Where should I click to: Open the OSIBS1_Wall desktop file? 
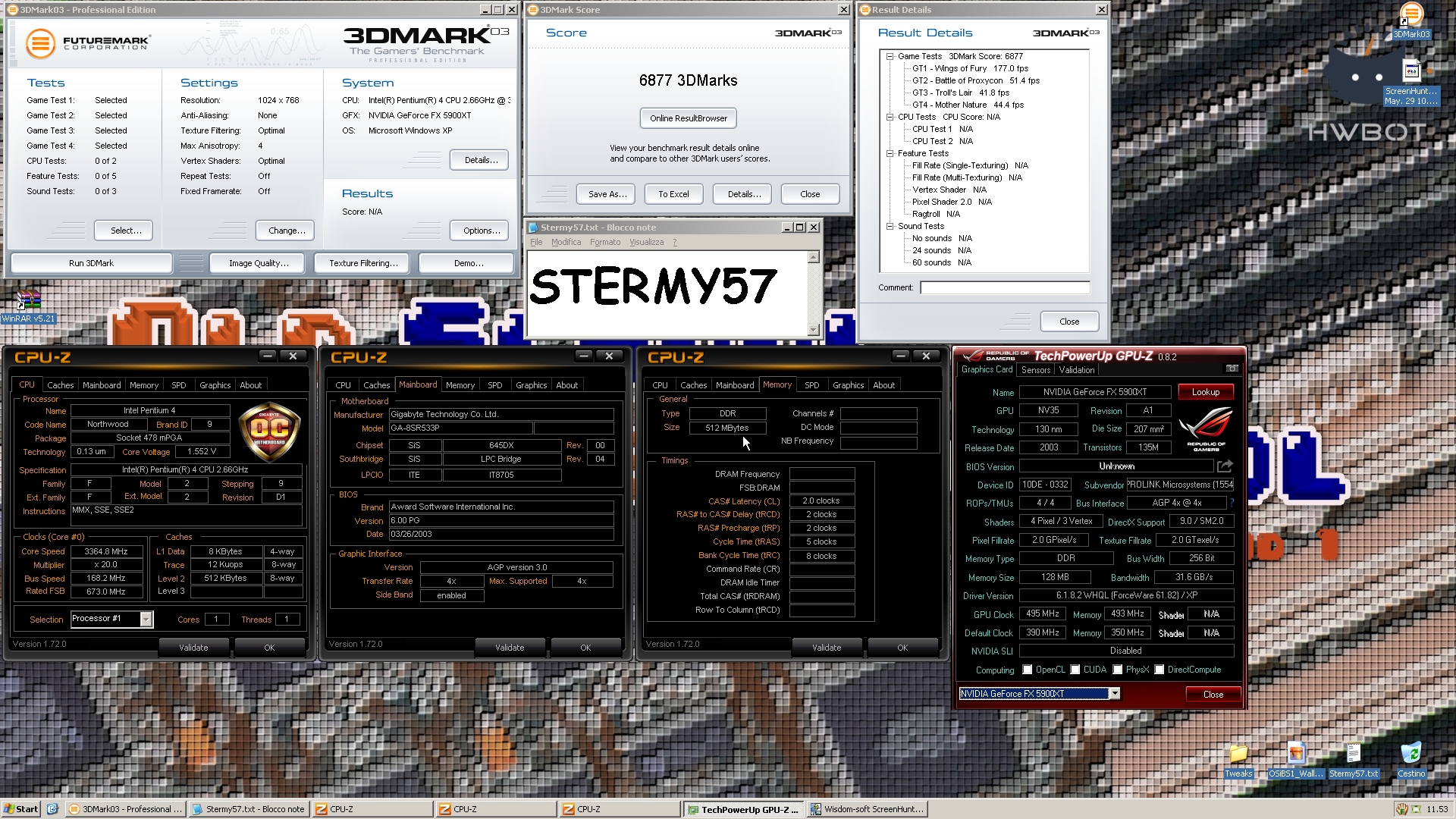click(x=1296, y=761)
